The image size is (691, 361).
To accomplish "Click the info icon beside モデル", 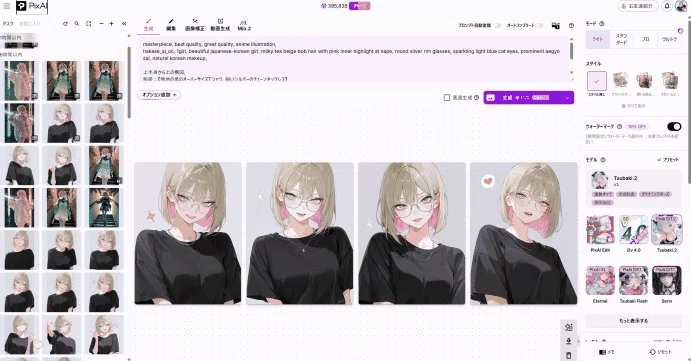I will click(603, 160).
